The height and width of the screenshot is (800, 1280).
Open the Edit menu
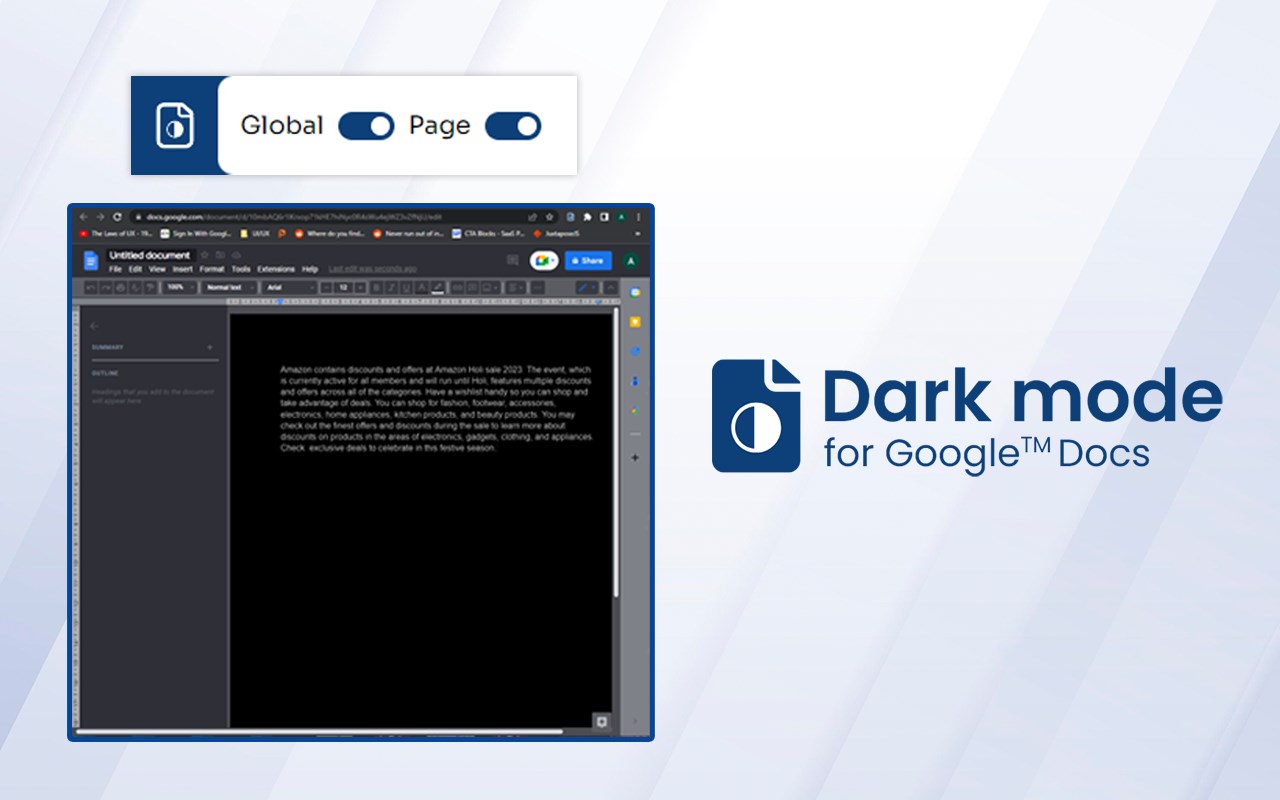[135, 269]
